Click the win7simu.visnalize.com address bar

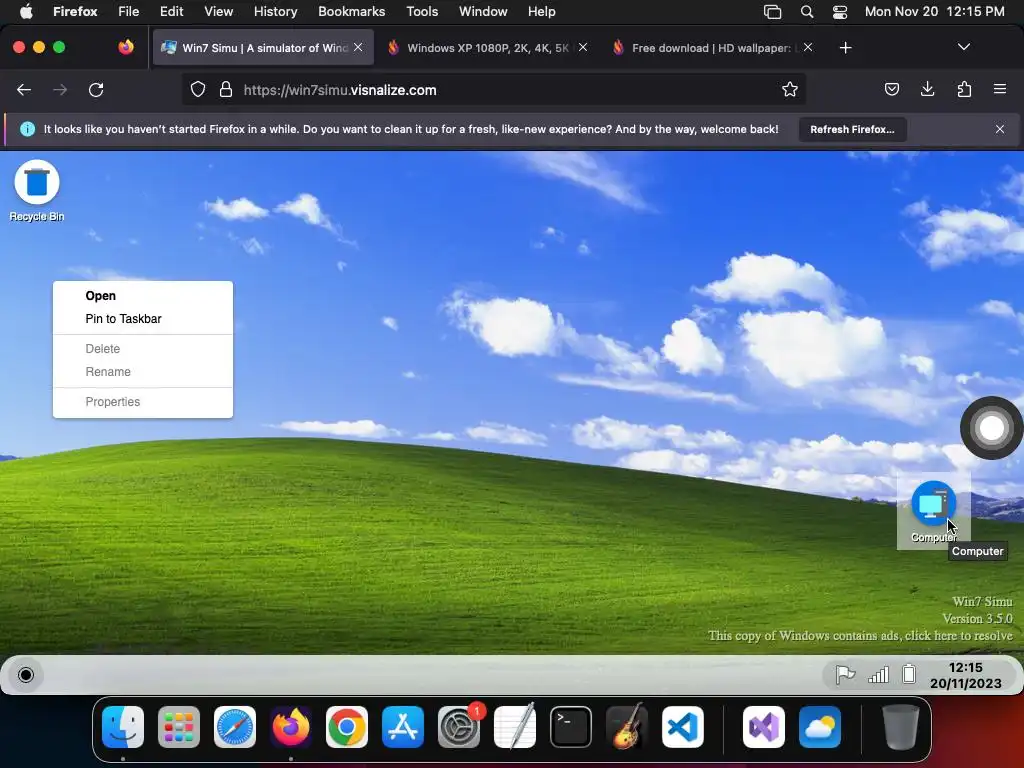pyautogui.click(x=494, y=90)
